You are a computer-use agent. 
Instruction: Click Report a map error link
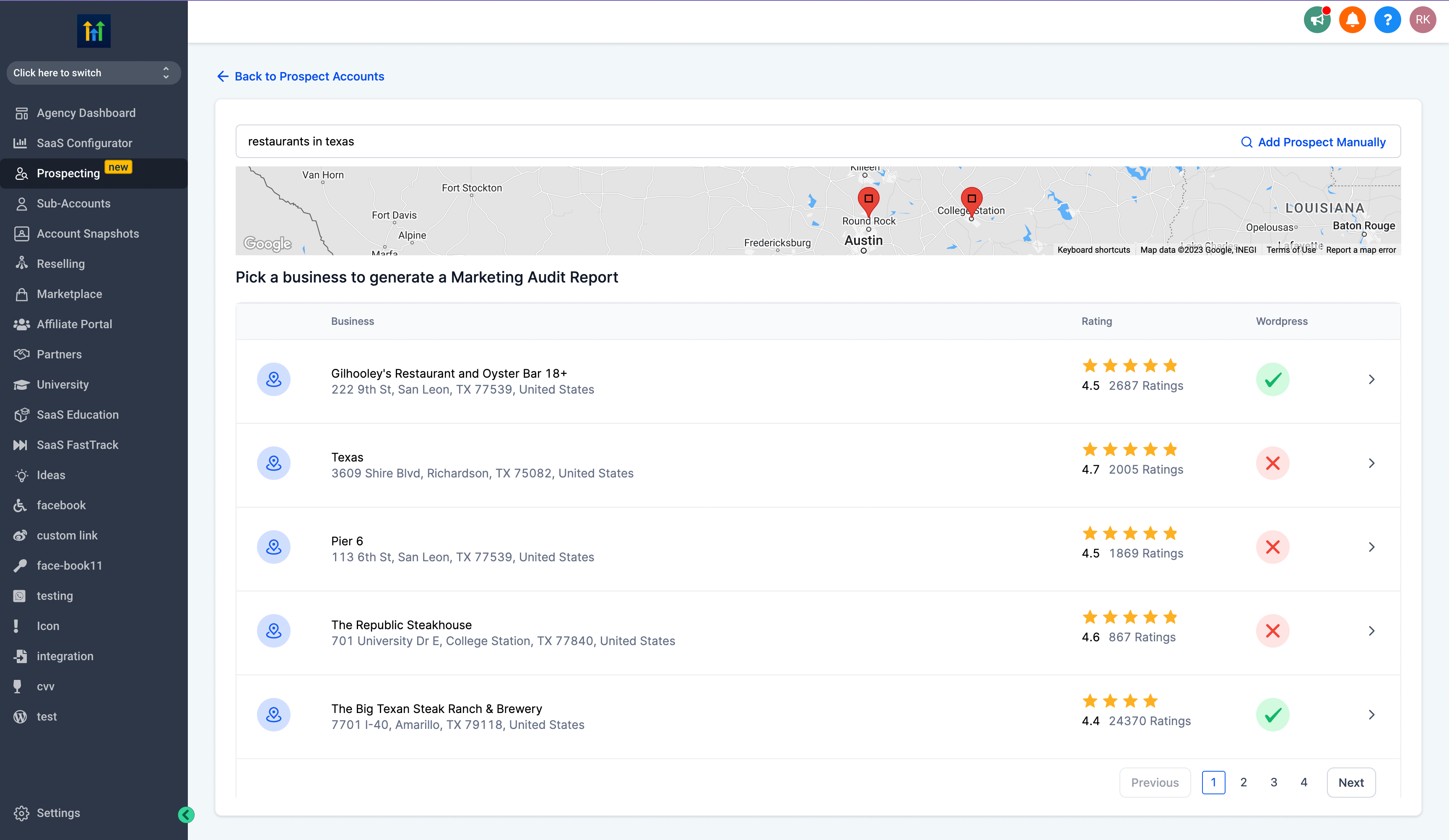1361,250
